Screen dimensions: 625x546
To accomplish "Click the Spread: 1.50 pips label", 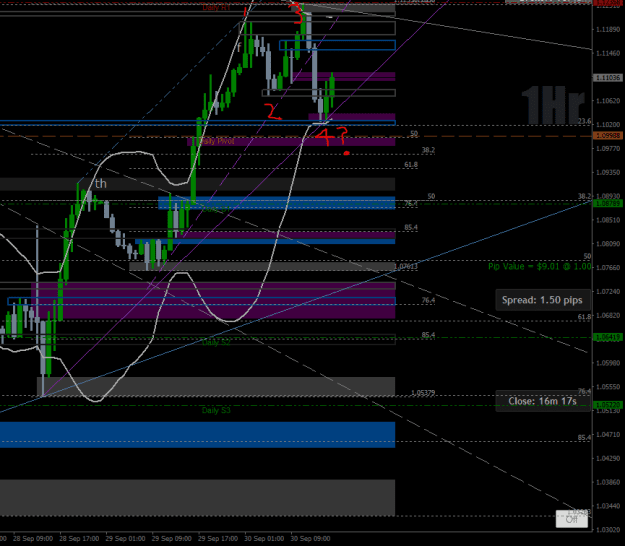I will pyautogui.click(x=542, y=300).
